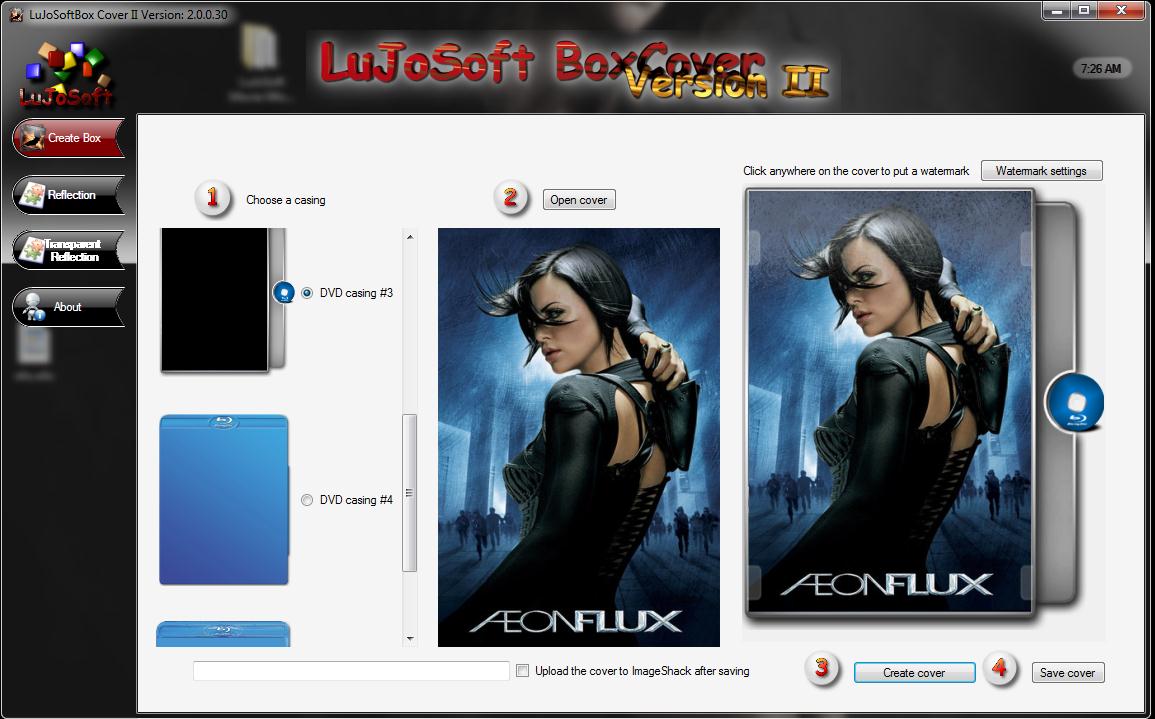Image resolution: width=1155 pixels, height=719 pixels.
Task: Click the Reflection button icon
Action: (32, 194)
